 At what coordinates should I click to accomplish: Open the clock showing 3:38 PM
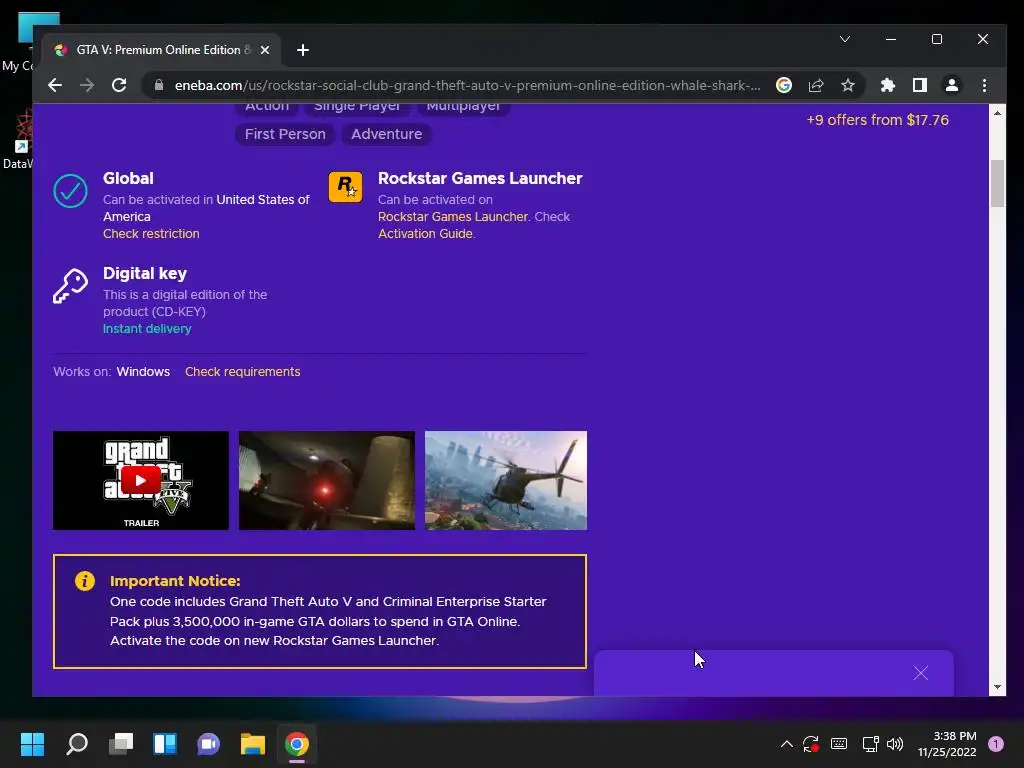(947, 744)
